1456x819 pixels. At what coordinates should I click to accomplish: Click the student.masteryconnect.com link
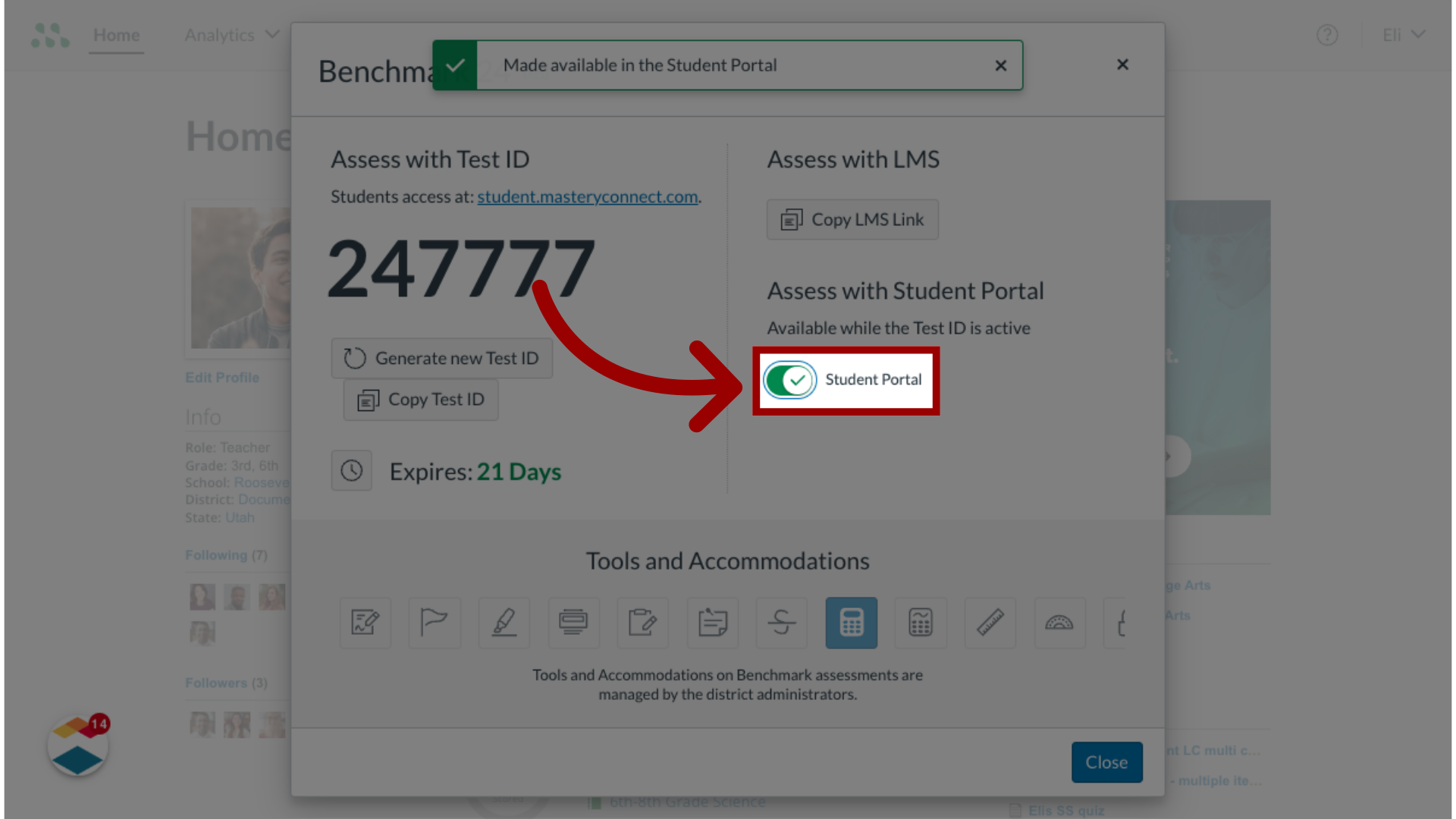587,196
